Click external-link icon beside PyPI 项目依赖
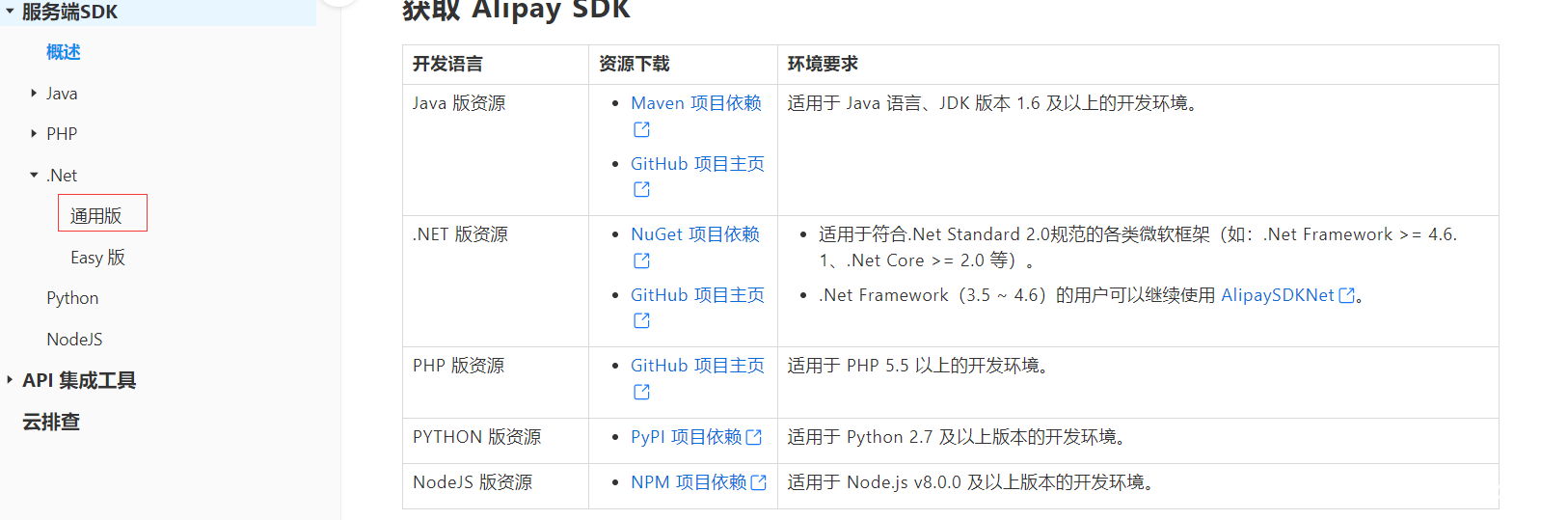The image size is (1568, 520). pos(754,437)
